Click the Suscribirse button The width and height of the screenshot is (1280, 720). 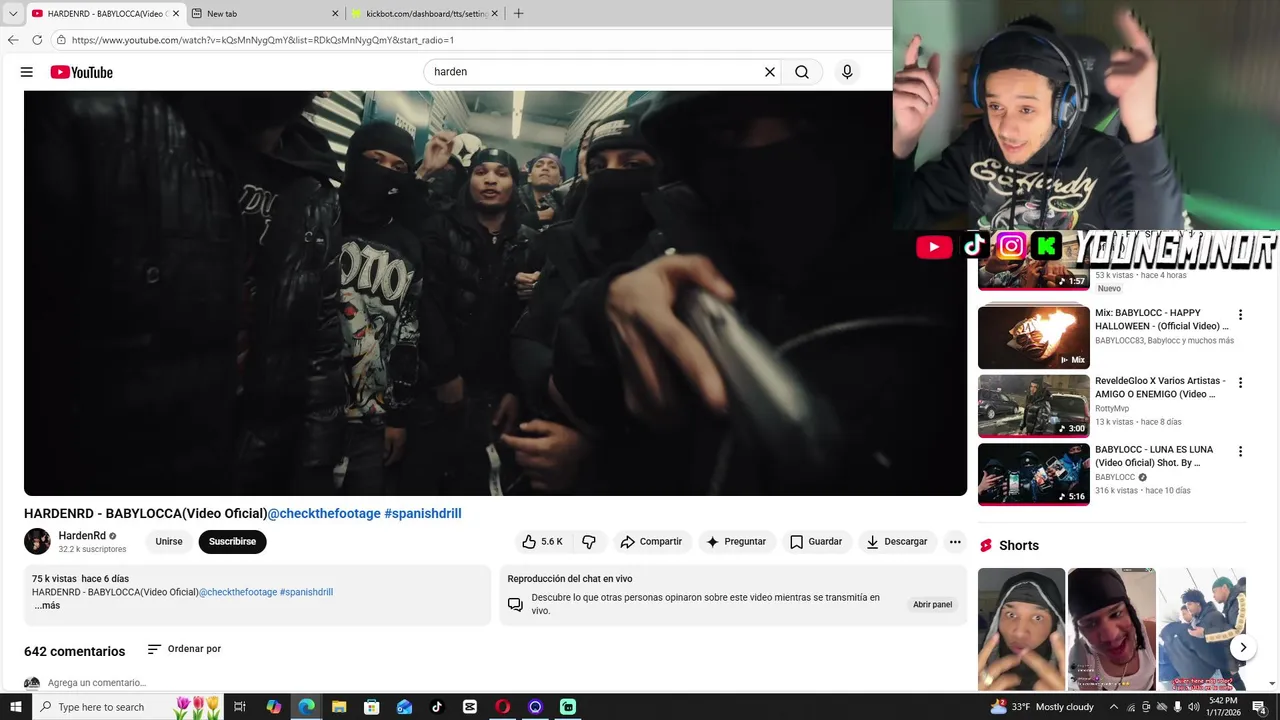(232, 542)
